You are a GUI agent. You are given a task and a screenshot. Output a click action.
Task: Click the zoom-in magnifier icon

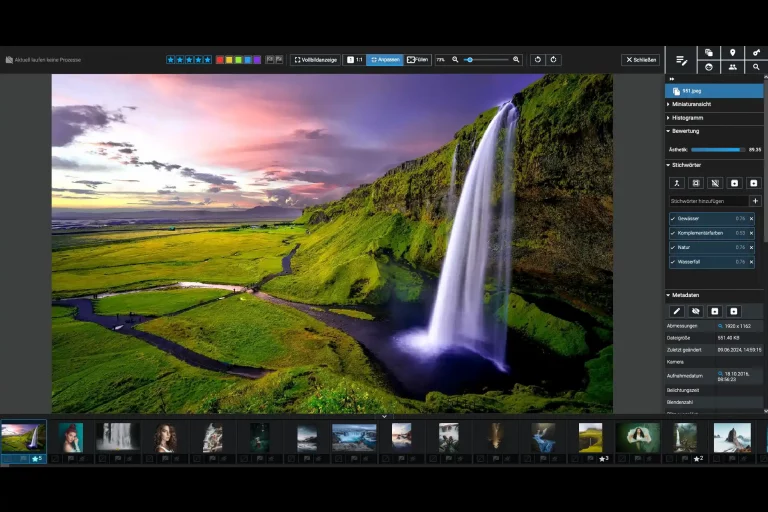click(516, 60)
